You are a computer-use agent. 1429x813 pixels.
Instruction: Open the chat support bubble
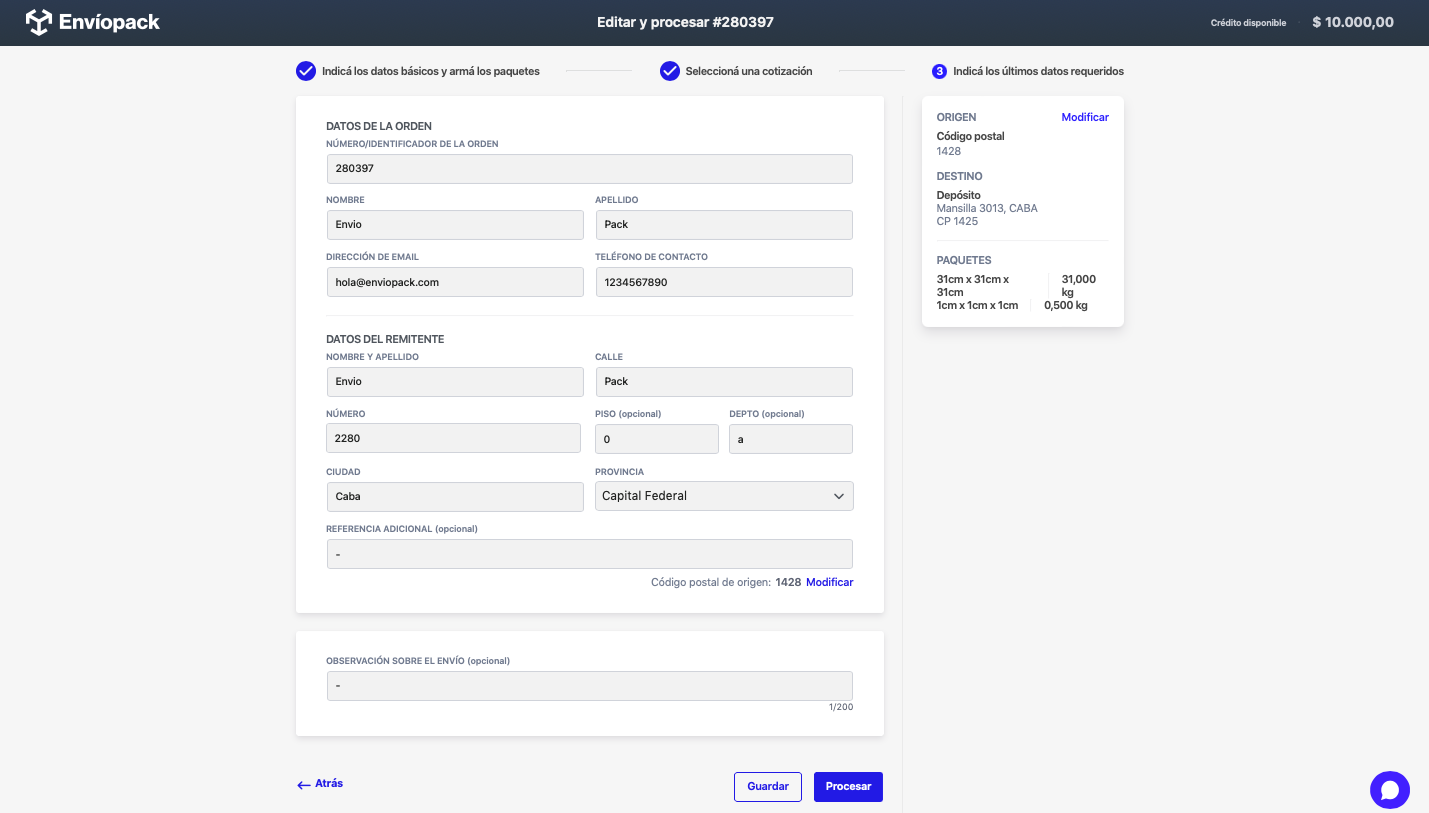[1390, 790]
